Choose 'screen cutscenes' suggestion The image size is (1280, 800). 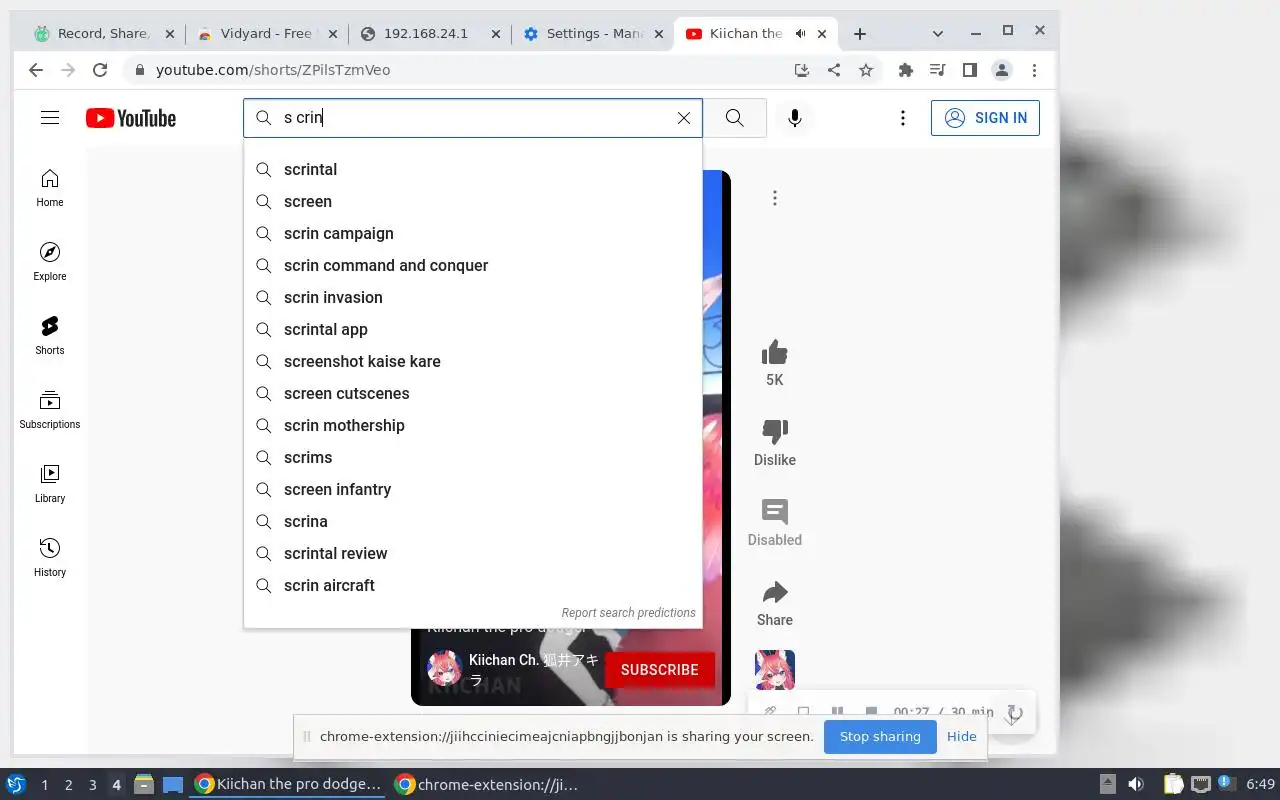click(473, 394)
